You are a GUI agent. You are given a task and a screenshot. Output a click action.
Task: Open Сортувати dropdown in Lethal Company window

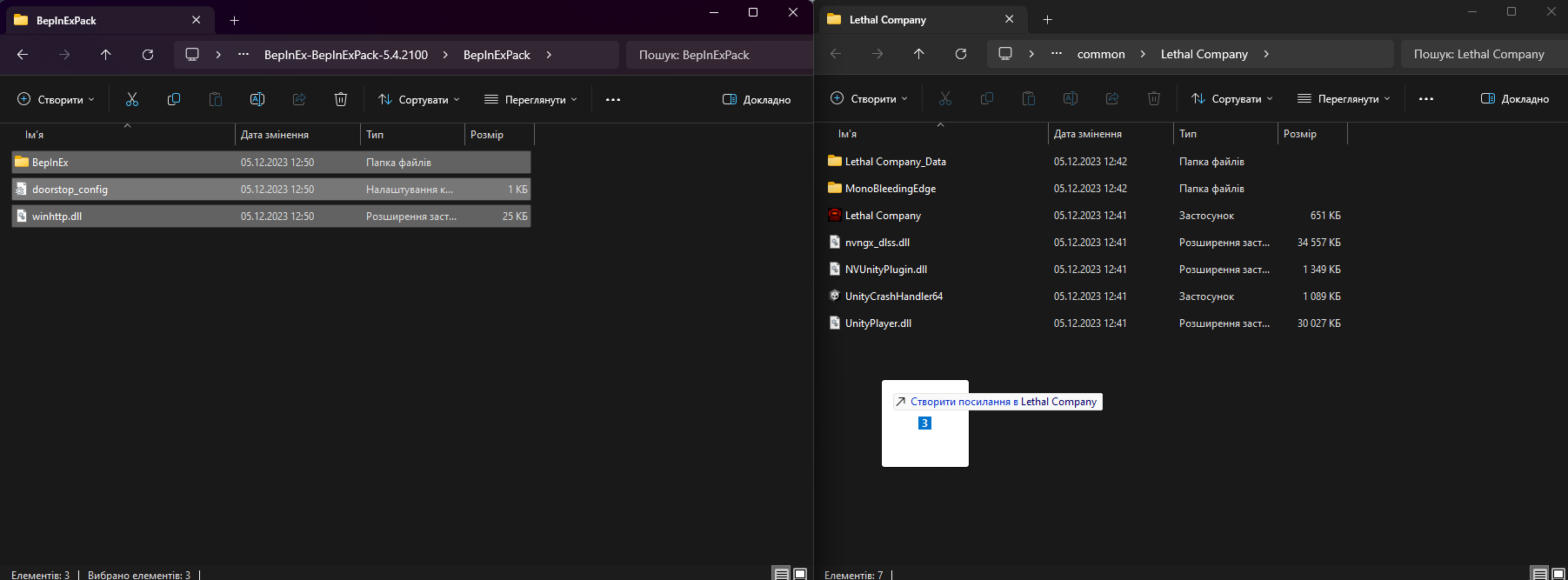1232,98
